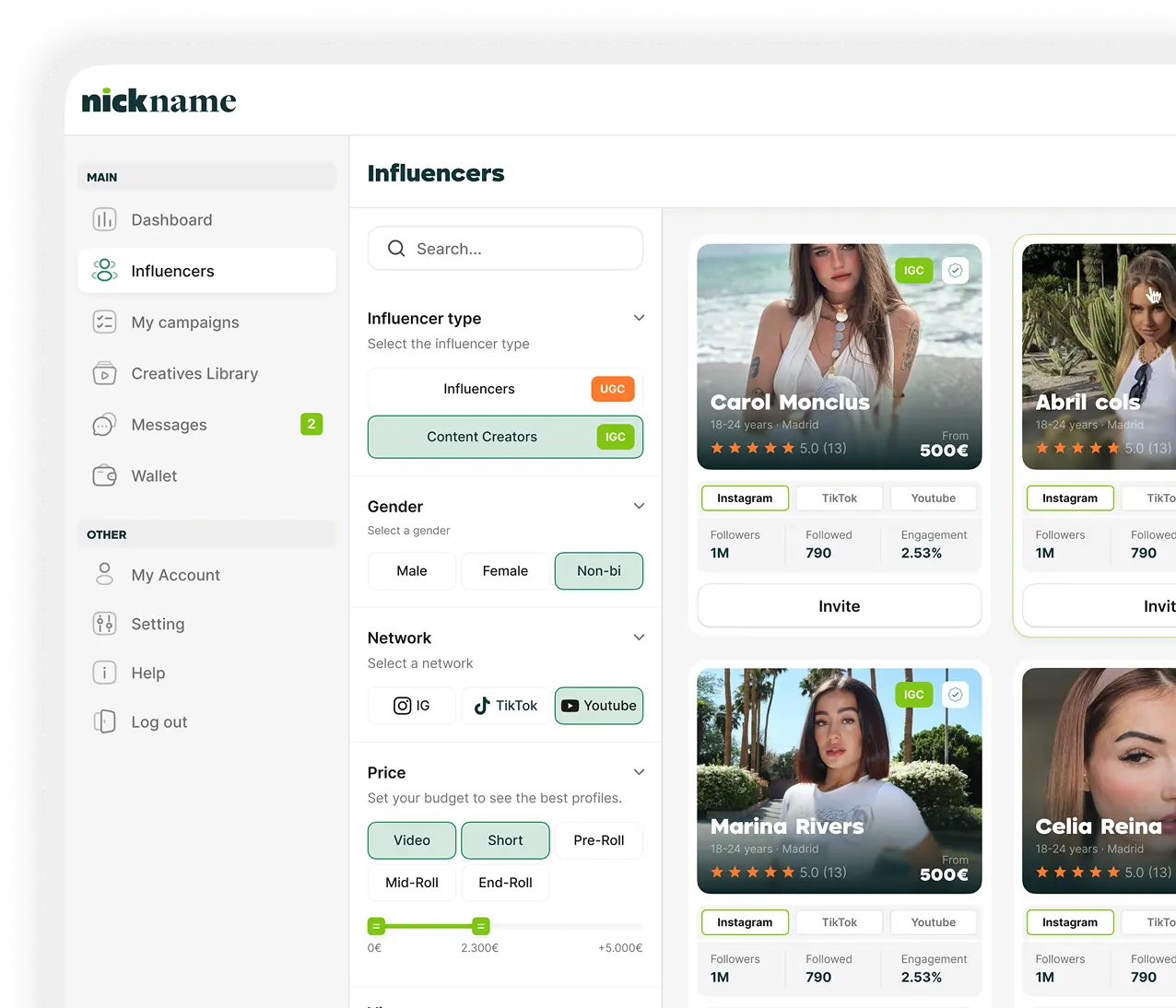
Task: Collapse the Network filter section
Action: pos(639,638)
